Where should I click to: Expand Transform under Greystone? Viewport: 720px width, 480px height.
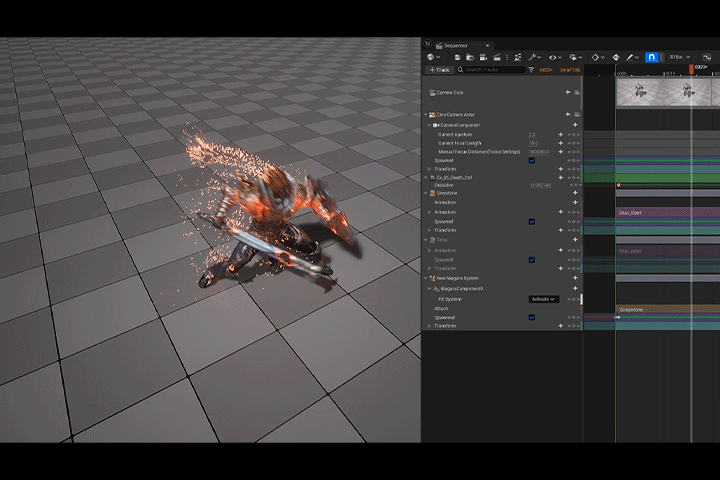coord(430,230)
